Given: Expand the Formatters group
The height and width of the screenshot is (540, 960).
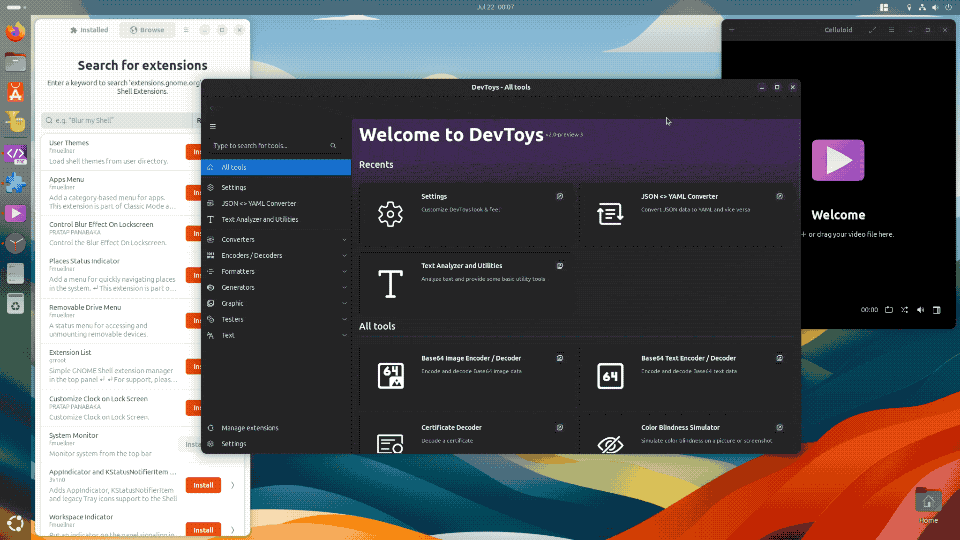Looking at the screenshot, I should 345,271.
